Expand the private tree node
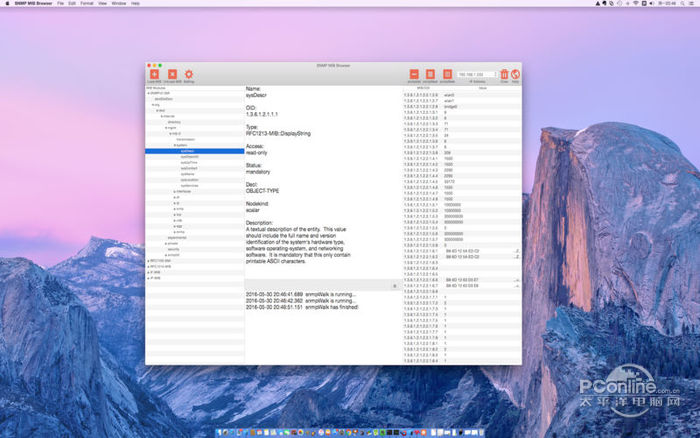 click(x=166, y=244)
